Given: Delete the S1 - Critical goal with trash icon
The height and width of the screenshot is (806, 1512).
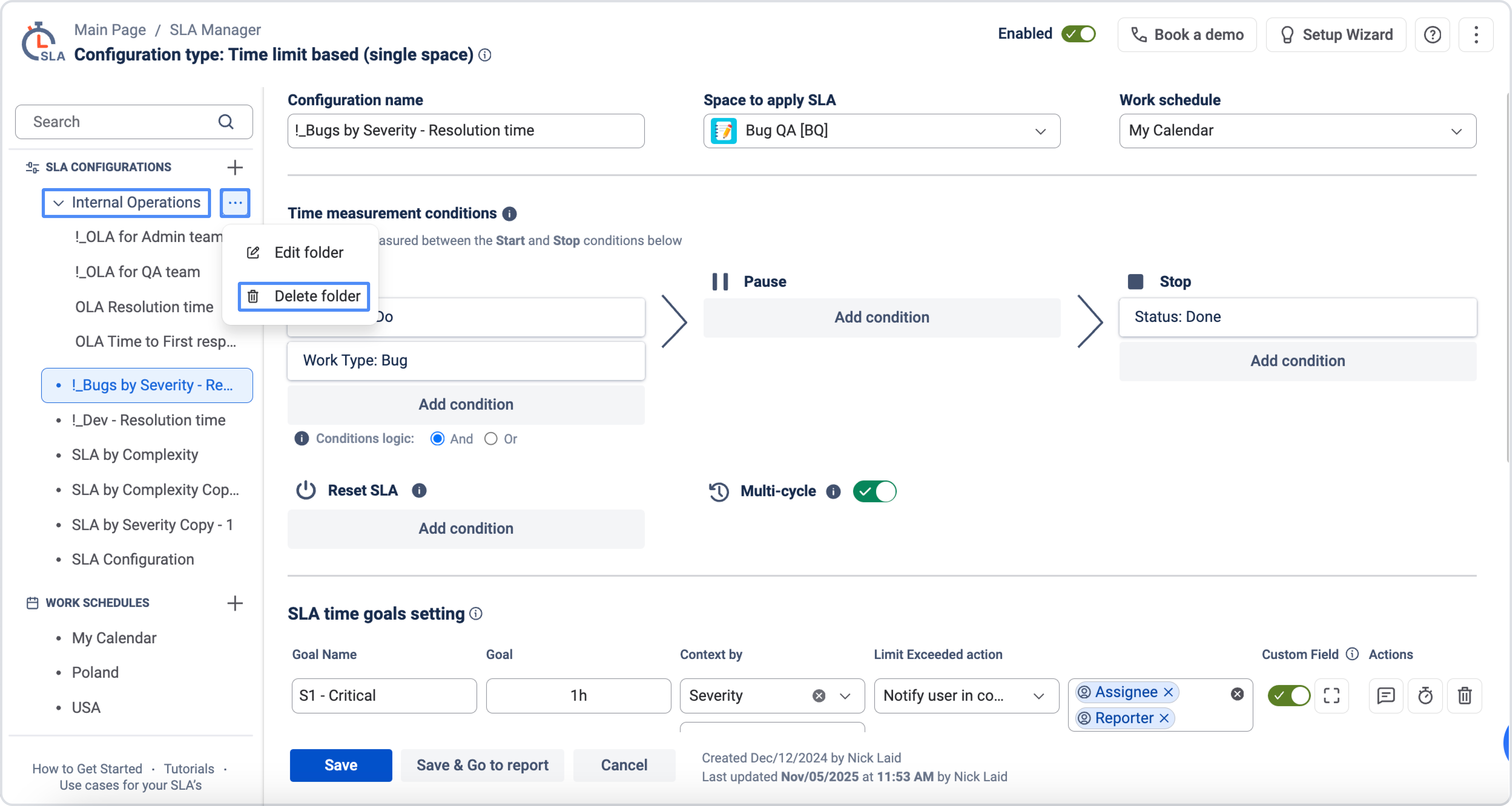Looking at the screenshot, I should coord(1465,696).
